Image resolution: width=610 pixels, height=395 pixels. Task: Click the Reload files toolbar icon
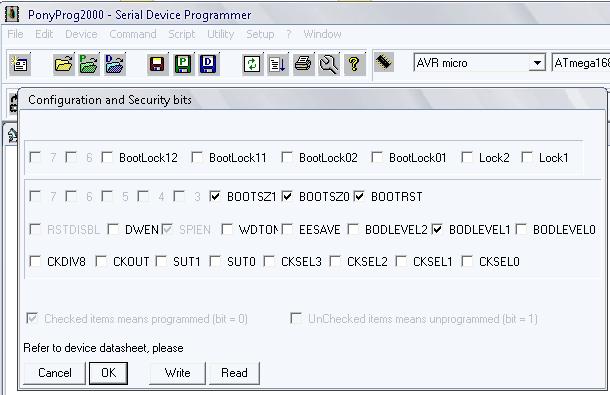click(252, 64)
